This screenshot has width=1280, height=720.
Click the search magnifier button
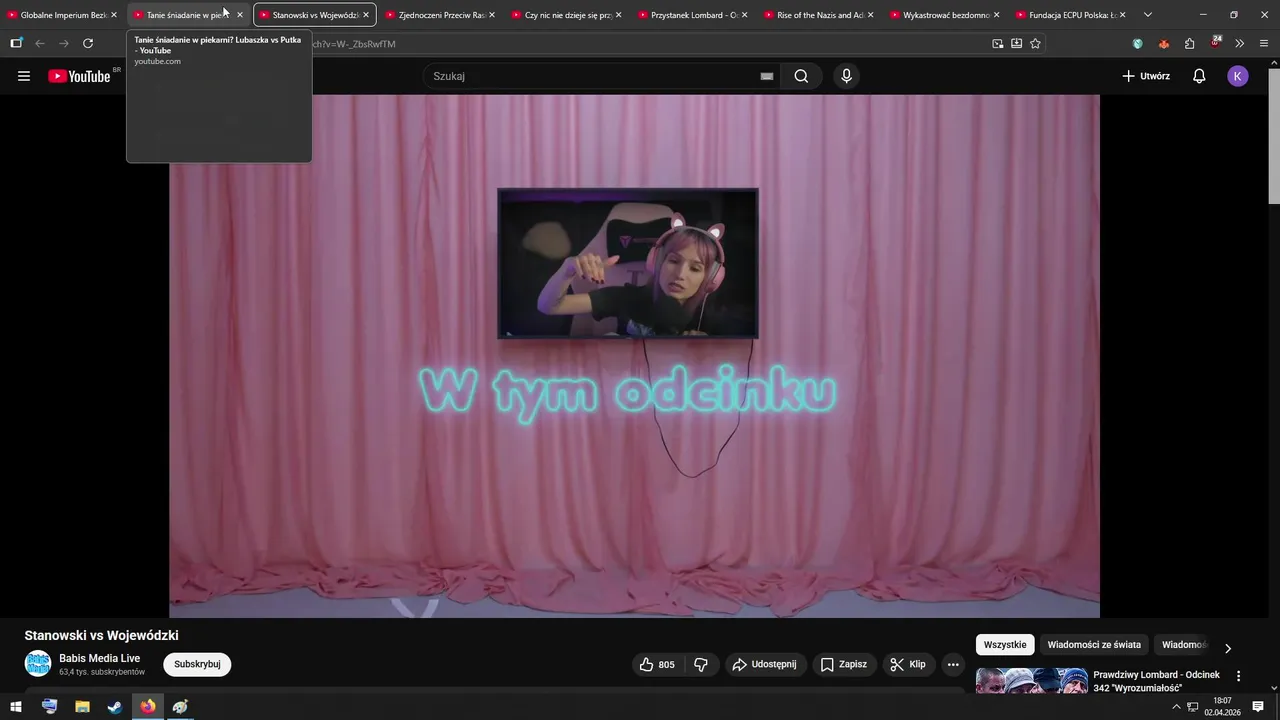tap(801, 76)
